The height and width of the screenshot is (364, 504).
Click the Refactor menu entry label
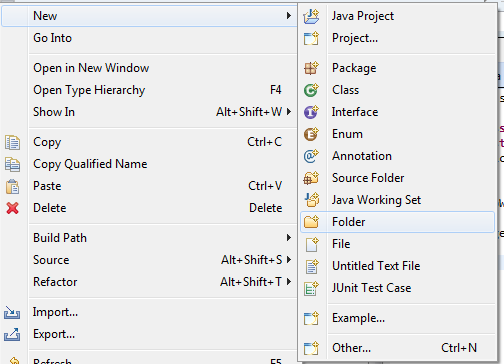tap(55, 282)
